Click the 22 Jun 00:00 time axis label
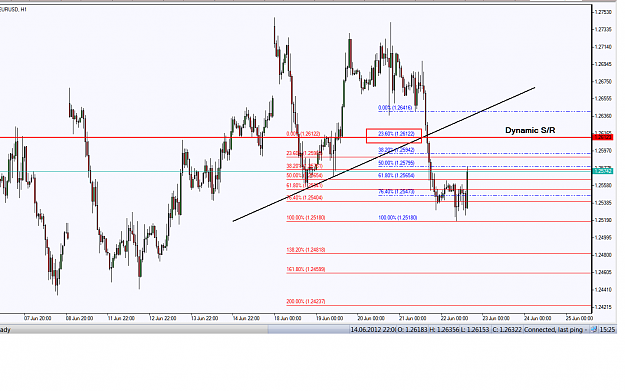The image size is (625, 391). click(454, 318)
